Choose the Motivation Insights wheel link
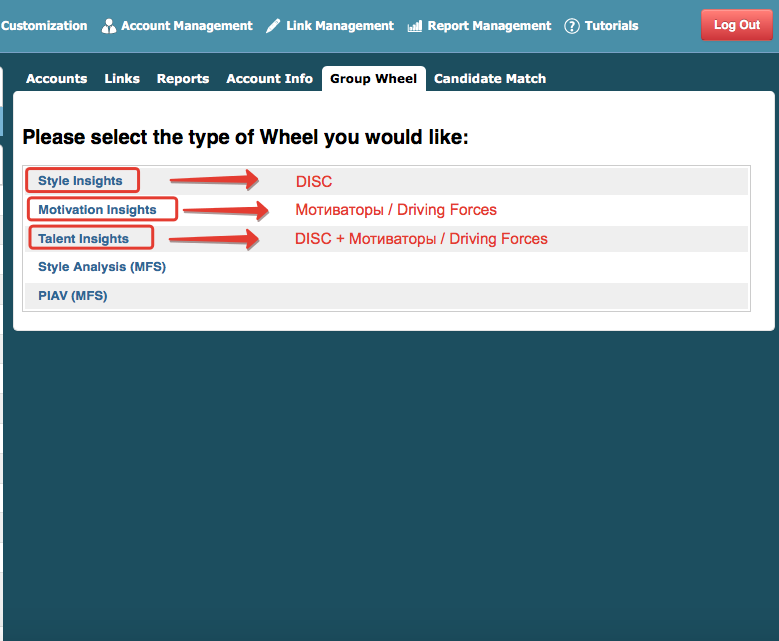 tap(97, 210)
